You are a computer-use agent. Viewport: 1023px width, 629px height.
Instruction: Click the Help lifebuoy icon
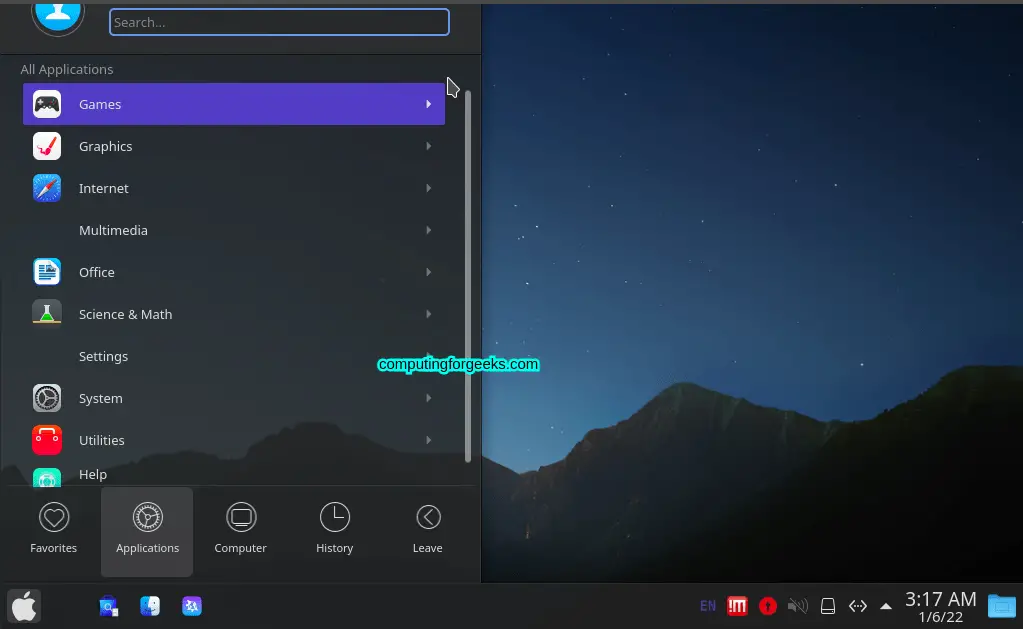47,478
